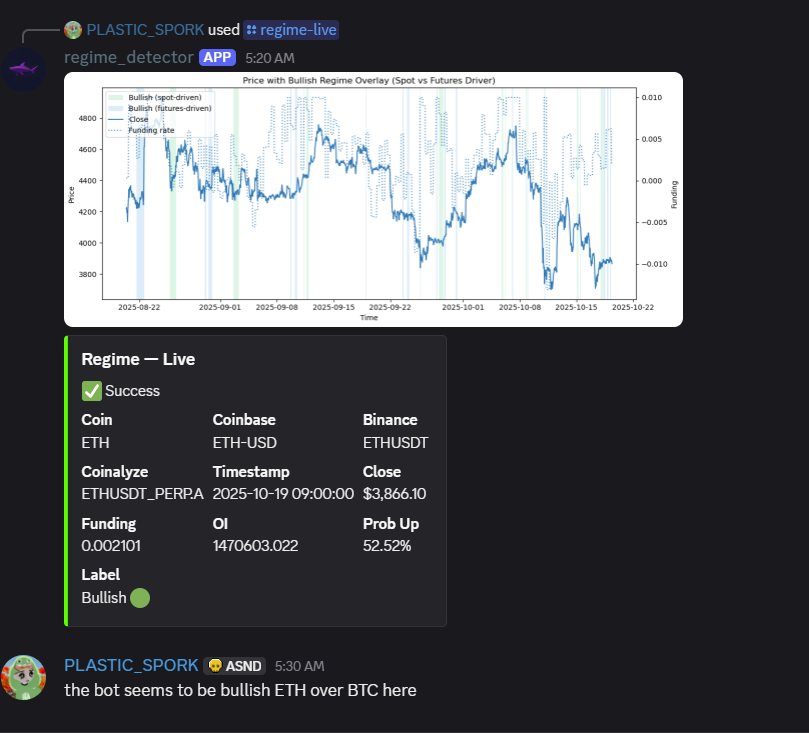Open the regime_detector username profile
The height and width of the screenshot is (733, 809).
(128, 57)
